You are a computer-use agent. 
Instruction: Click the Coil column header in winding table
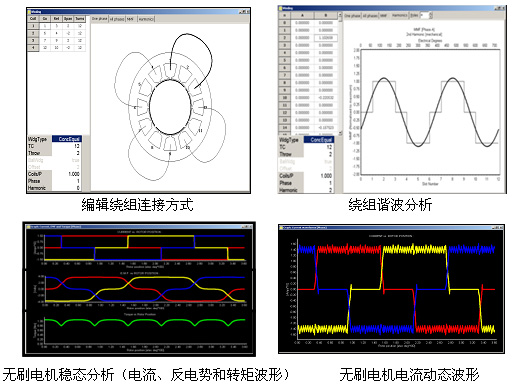[x=33, y=19]
